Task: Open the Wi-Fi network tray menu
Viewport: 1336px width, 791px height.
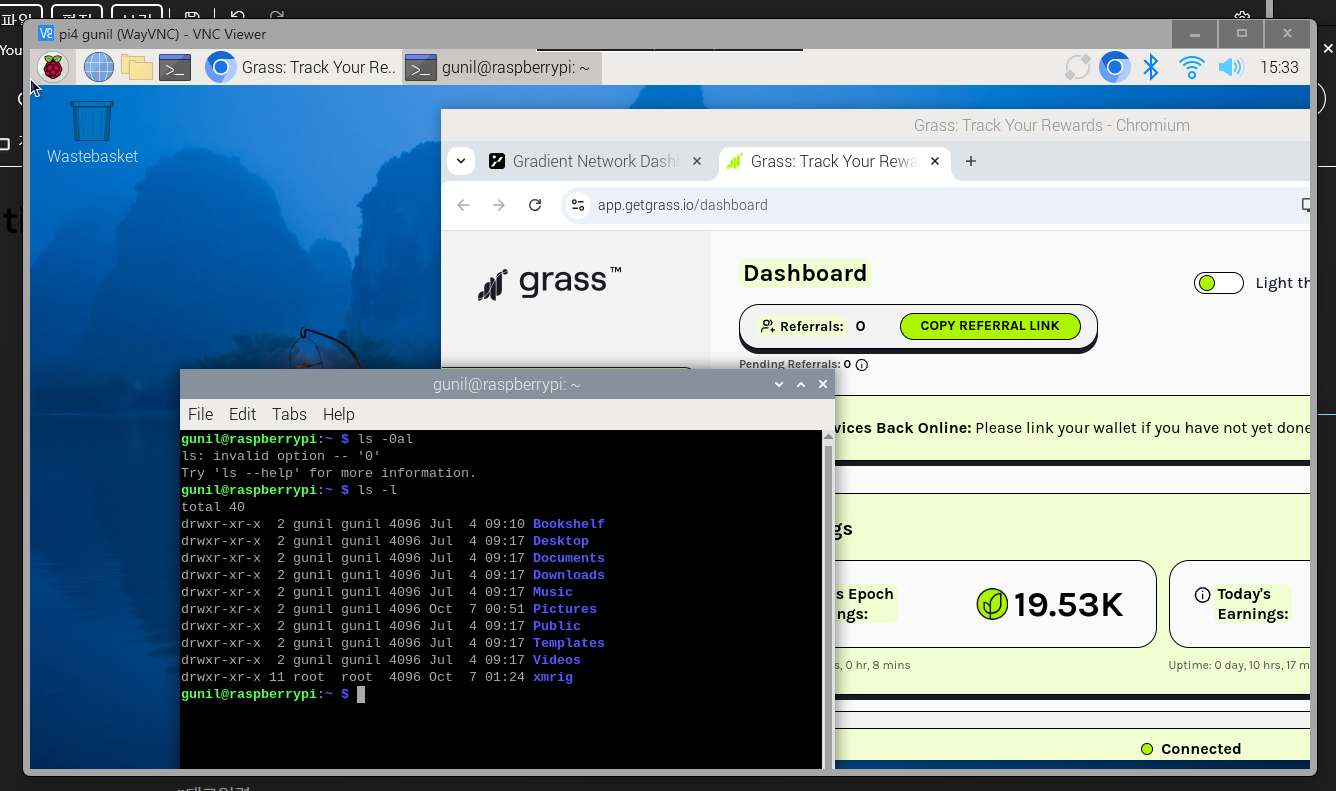Action: (1191, 67)
